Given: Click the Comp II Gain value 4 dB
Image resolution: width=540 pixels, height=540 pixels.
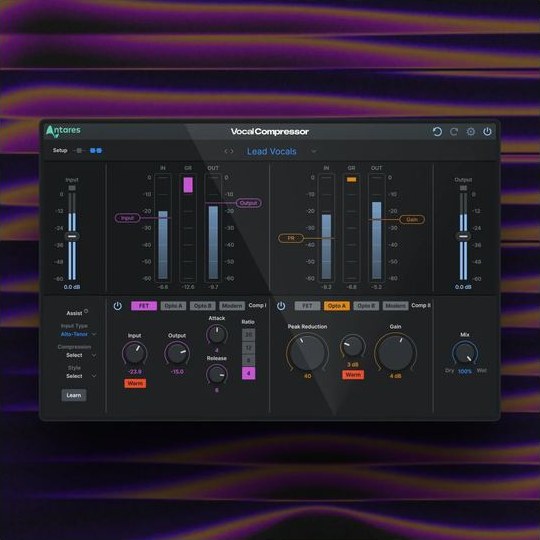Looking at the screenshot, I should pyautogui.click(x=395, y=376).
